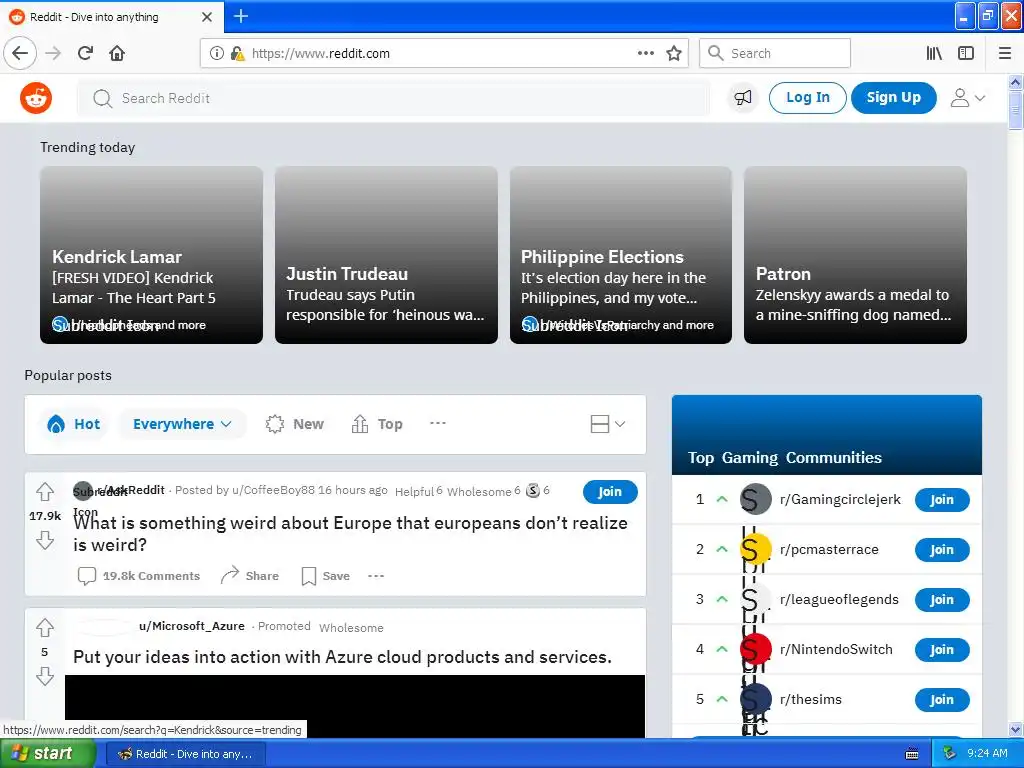Screen dimensions: 1024x768
Task: Click the Reddit logo icon
Action: pos(36,98)
